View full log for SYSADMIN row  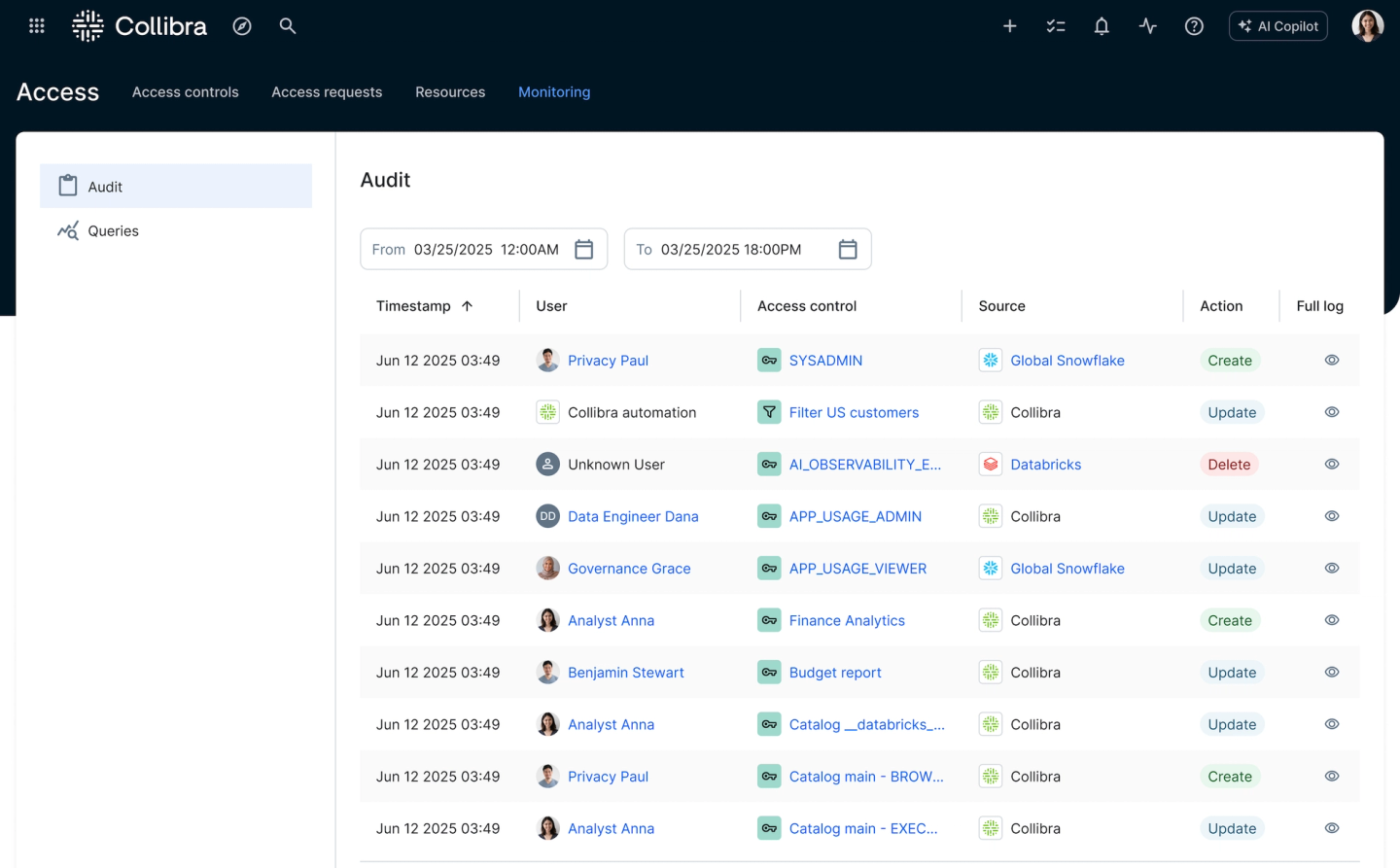pyautogui.click(x=1332, y=361)
